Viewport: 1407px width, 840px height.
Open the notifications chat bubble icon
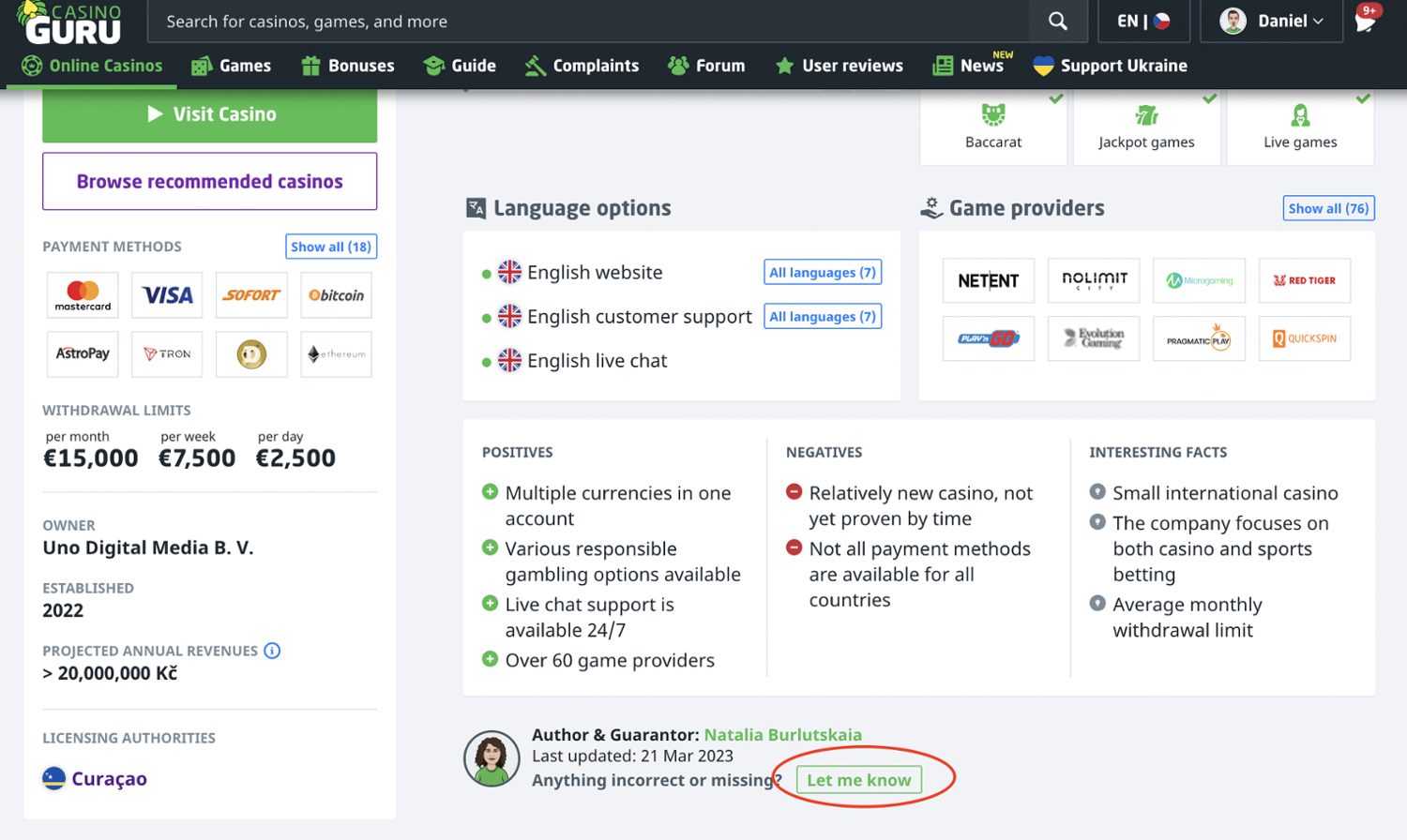pos(1366,21)
